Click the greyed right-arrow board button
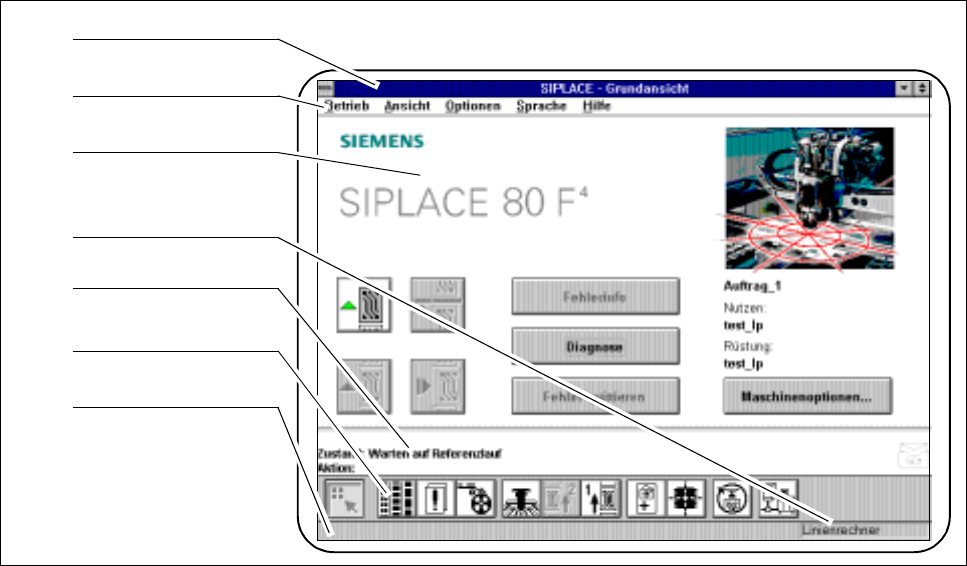The width and height of the screenshot is (967, 566). point(438,386)
